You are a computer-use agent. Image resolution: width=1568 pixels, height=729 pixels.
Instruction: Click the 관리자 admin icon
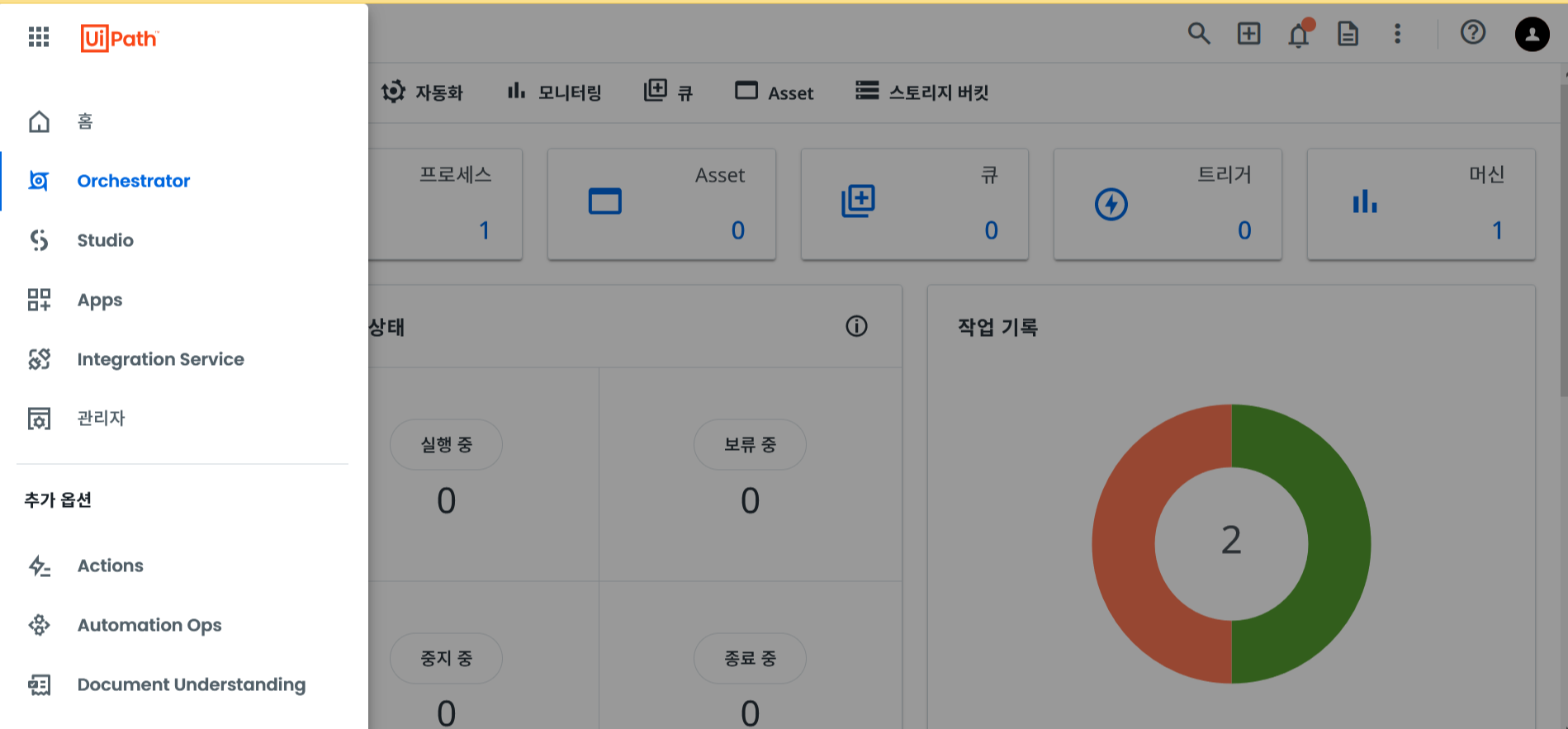(x=39, y=419)
